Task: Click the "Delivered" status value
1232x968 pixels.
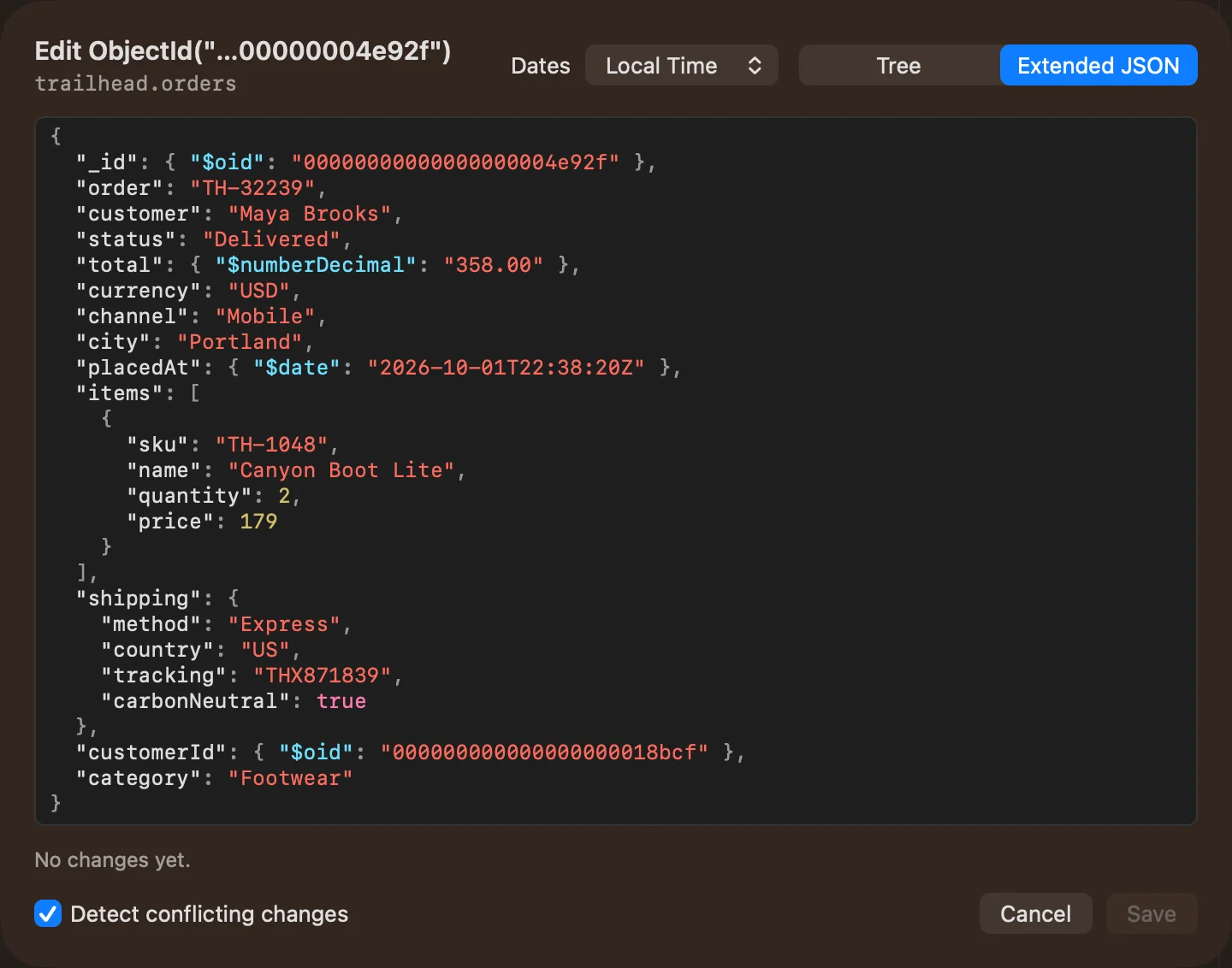Action: click(271, 239)
